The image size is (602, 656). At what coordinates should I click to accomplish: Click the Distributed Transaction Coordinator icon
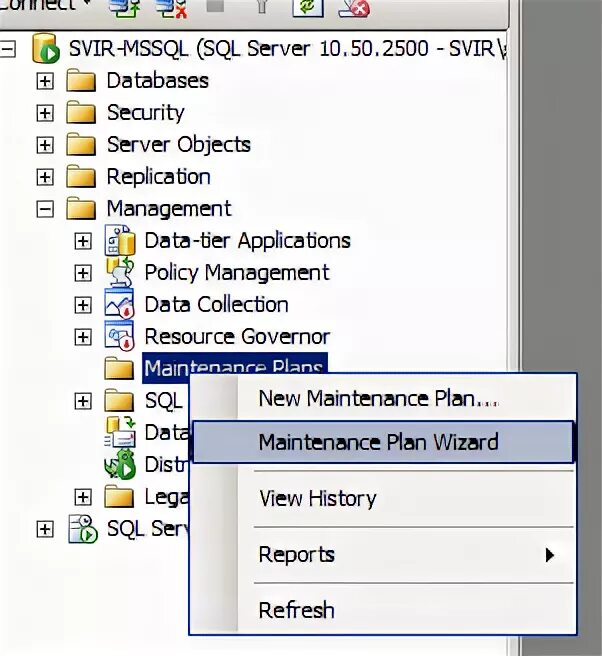pos(120,464)
